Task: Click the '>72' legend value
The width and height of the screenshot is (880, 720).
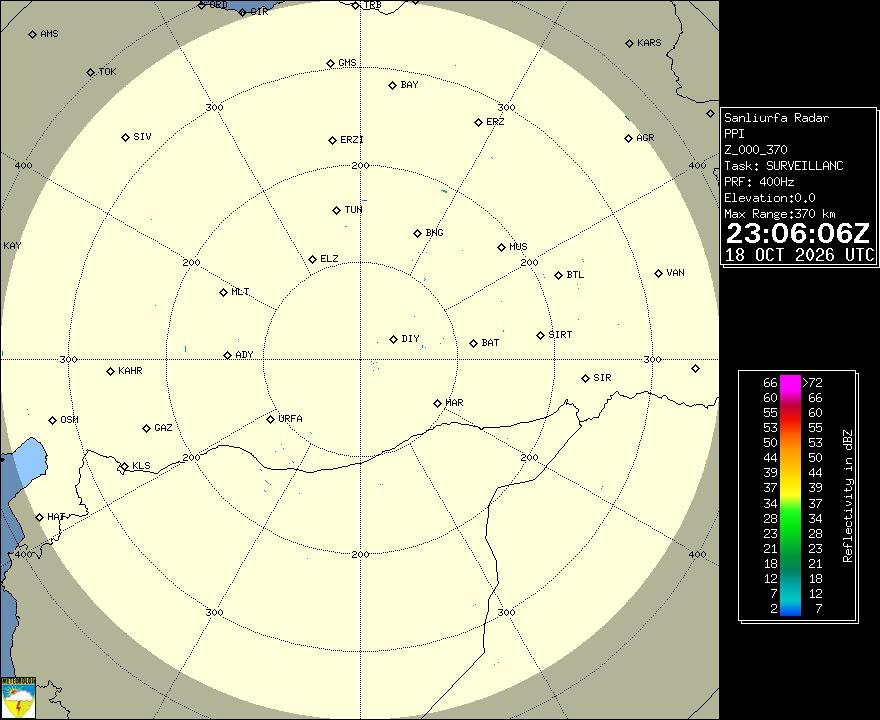Action: click(x=812, y=383)
